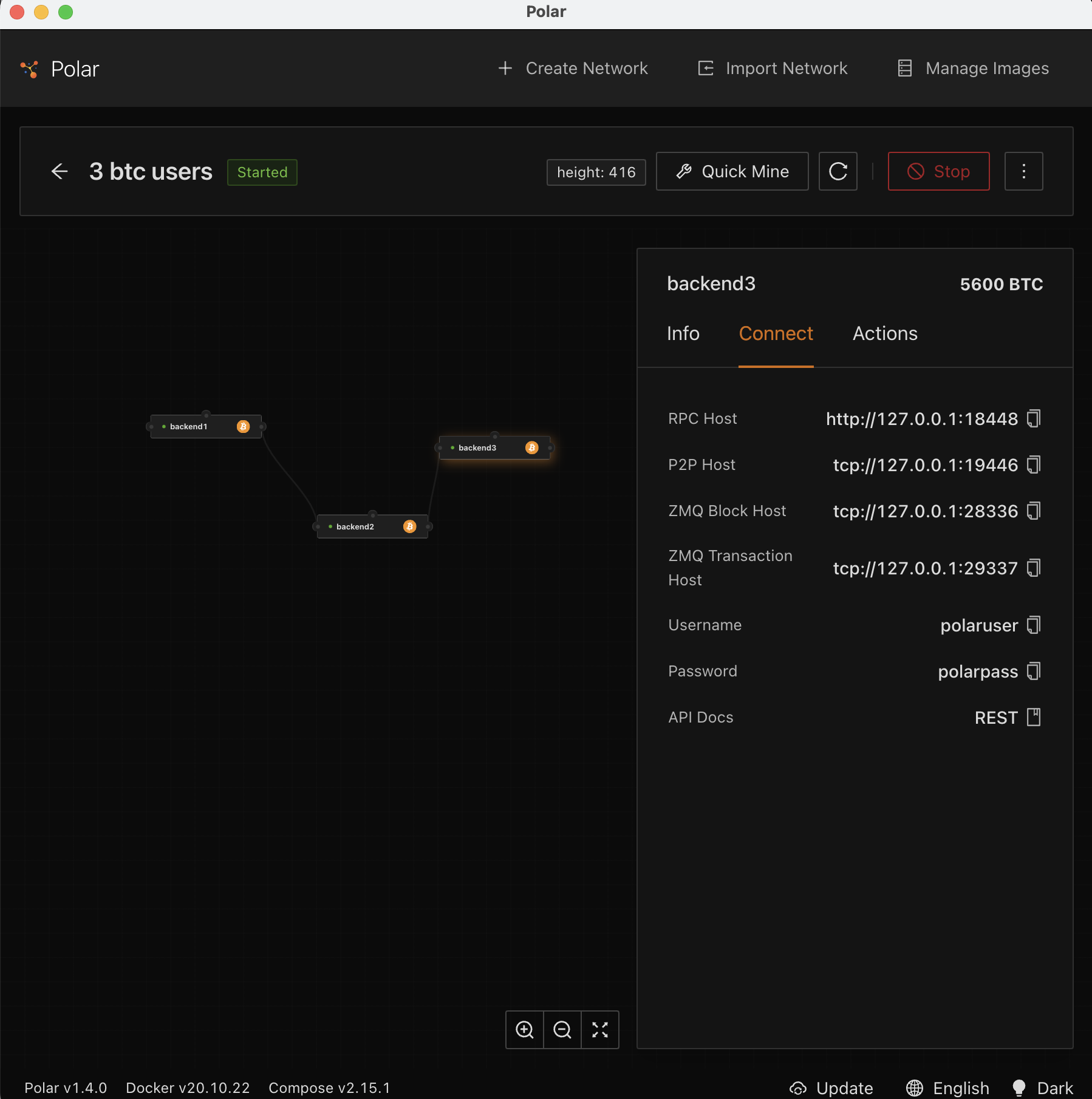Zoom out of the network canvas
This screenshot has width=1092, height=1099.
pos(562,1030)
